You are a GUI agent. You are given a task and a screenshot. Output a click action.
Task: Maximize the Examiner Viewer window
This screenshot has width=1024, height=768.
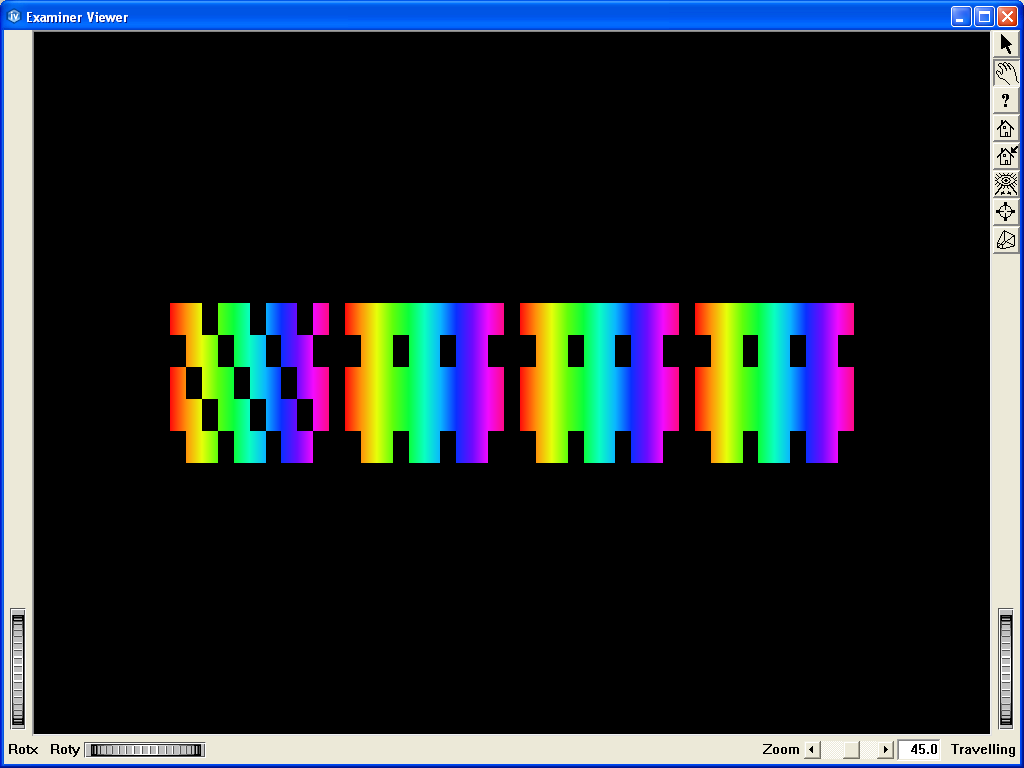pos(984,16)
